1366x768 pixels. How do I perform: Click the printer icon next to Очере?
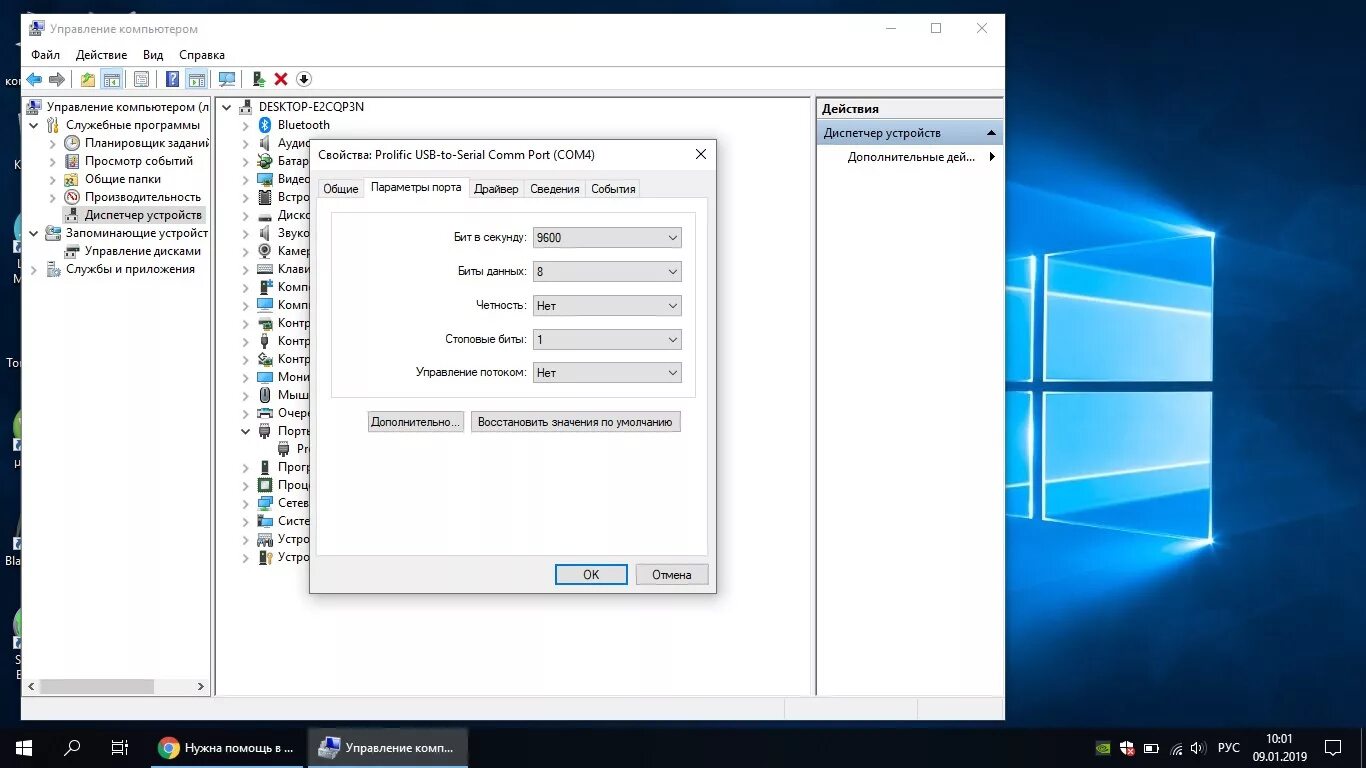pos(265,413)
